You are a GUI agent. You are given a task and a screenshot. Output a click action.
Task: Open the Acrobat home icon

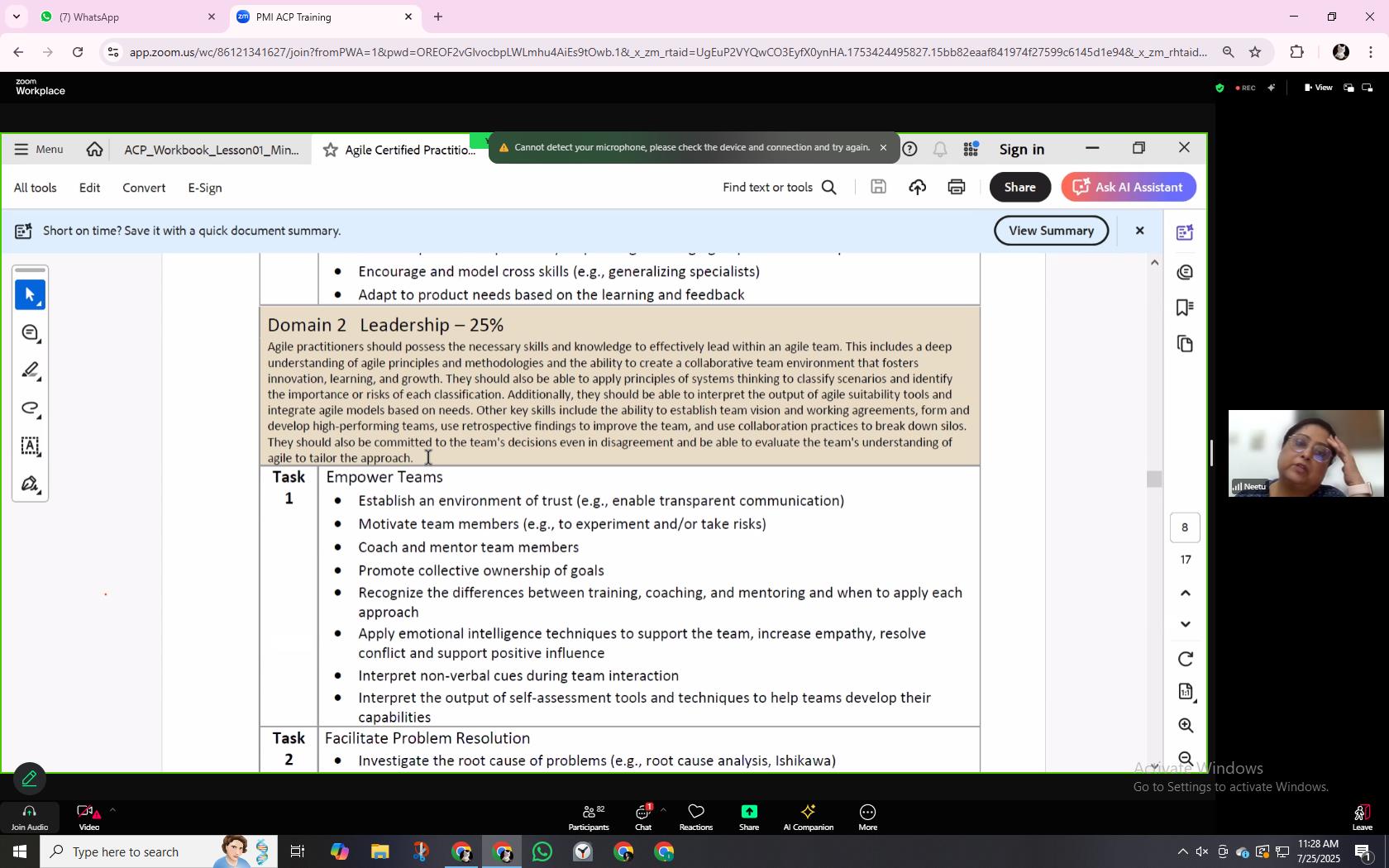[95, 150]
